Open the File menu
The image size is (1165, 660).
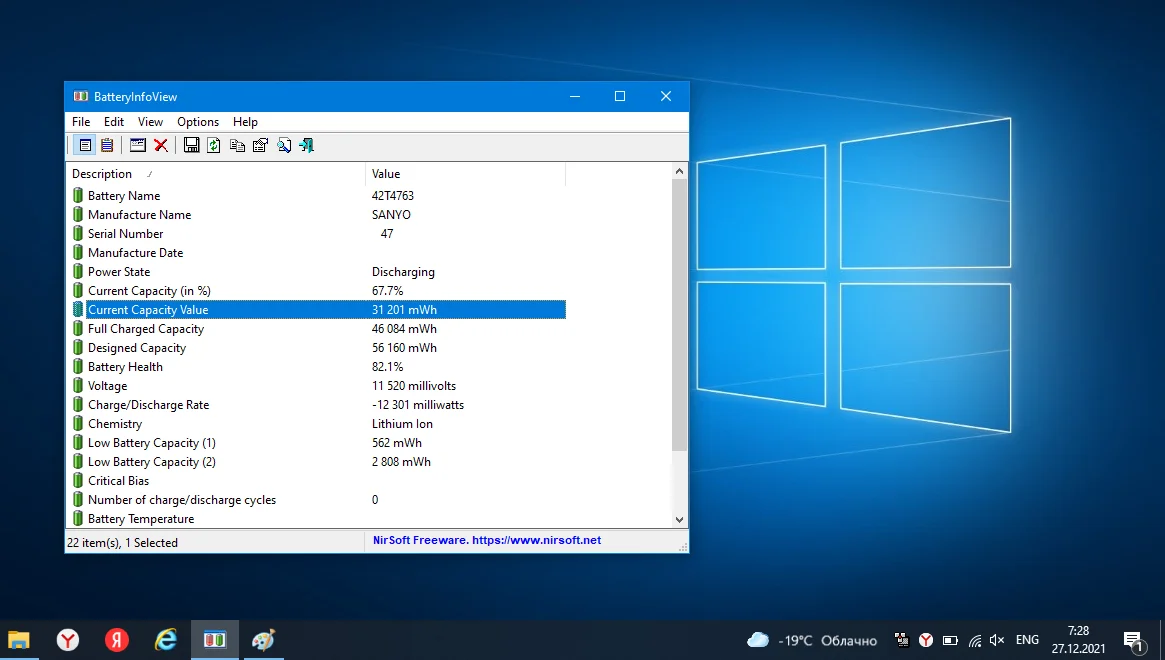(x=81, y=122)
